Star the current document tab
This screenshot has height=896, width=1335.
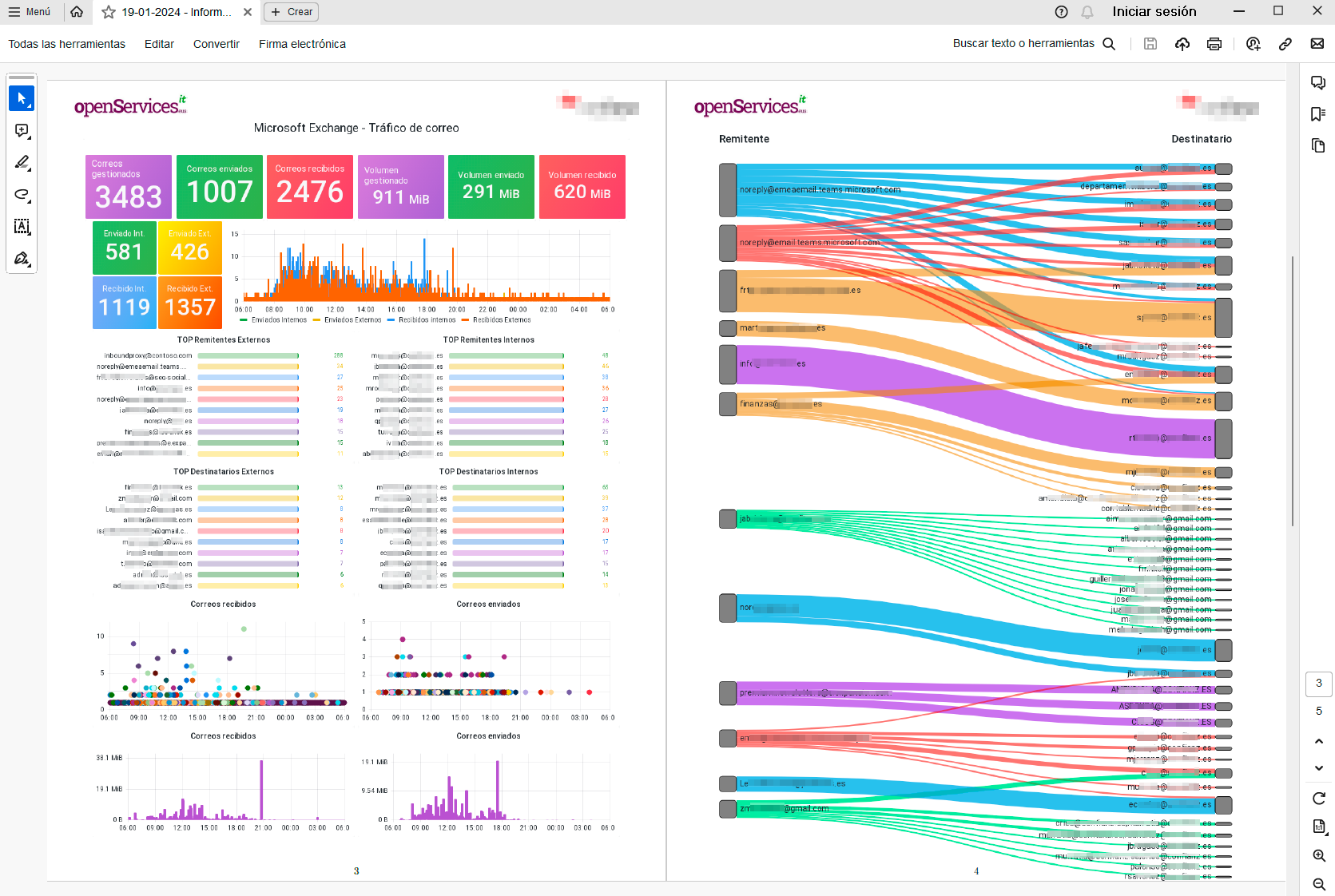(x=109, y=12)
